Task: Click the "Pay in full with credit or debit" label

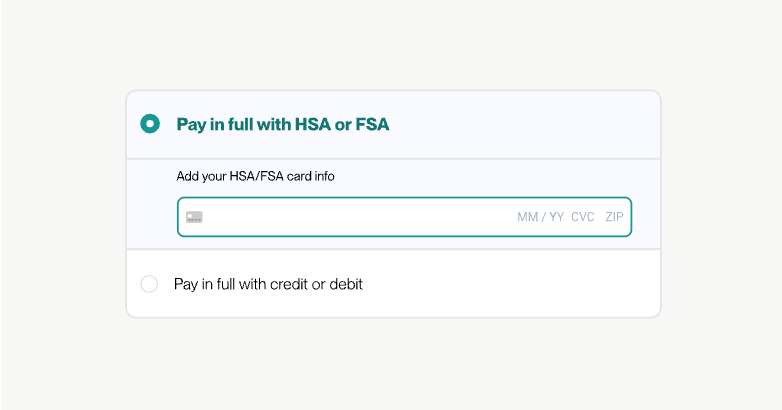Action: coord(268,284)
